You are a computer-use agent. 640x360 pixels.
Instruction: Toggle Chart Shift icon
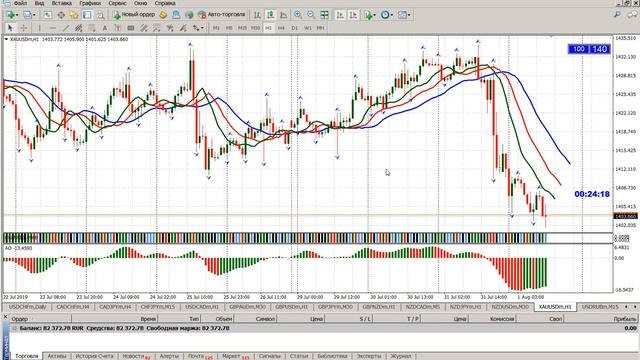coord(353,15)
